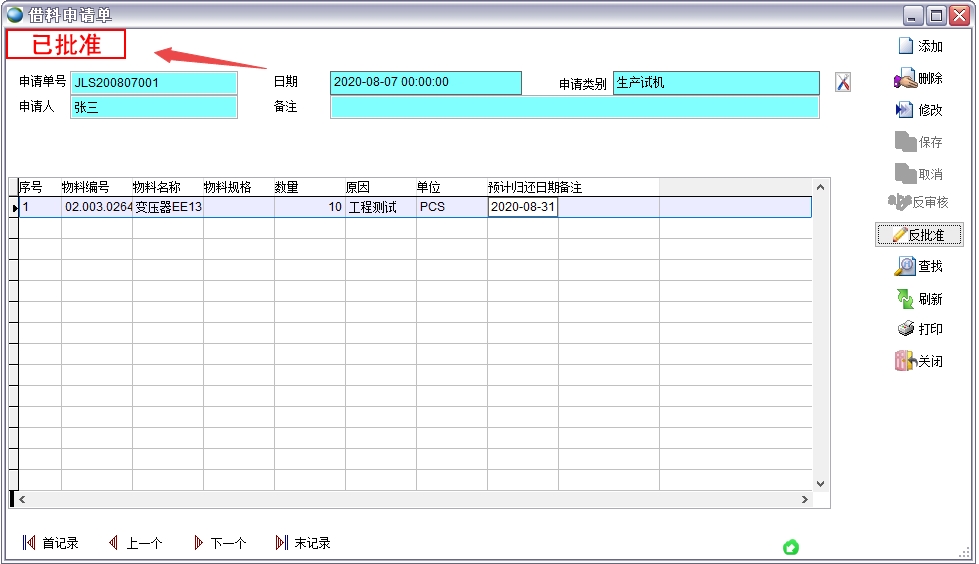
Task: Click the clear icon beside 申请类别
Action: tap(843, 83)
